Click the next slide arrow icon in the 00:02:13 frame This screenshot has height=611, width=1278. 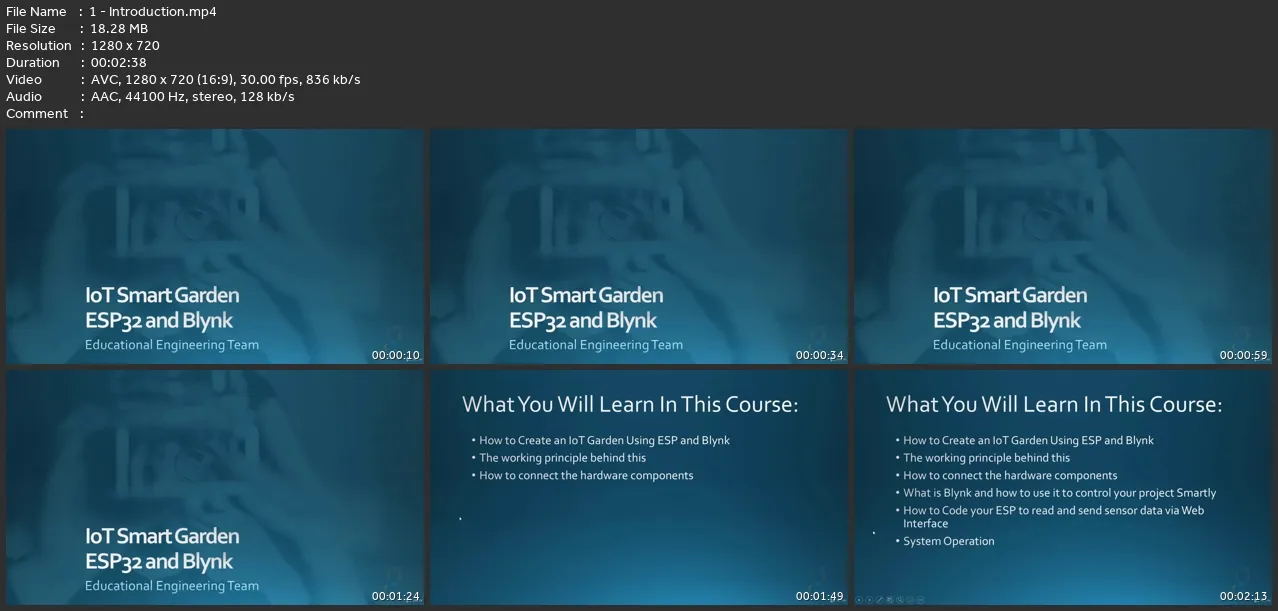coord(869,600)
